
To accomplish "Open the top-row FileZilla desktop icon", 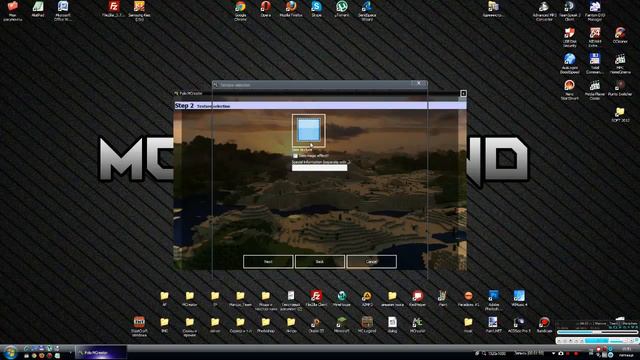I will 113,9.
